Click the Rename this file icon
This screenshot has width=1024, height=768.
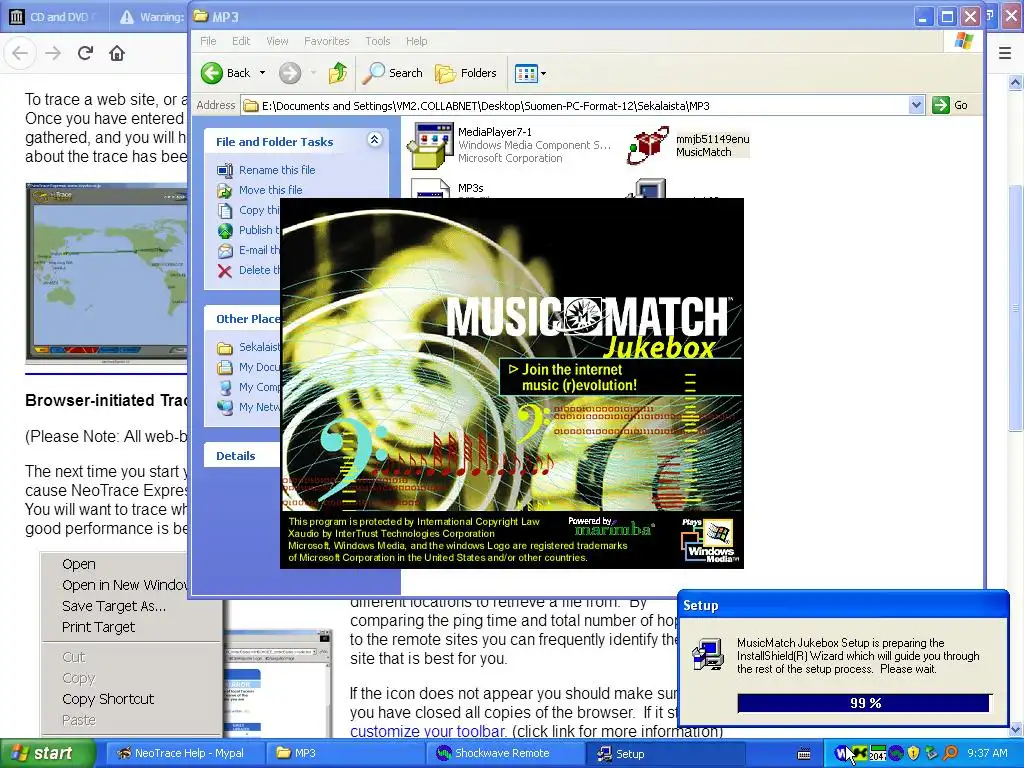point(225,170)
